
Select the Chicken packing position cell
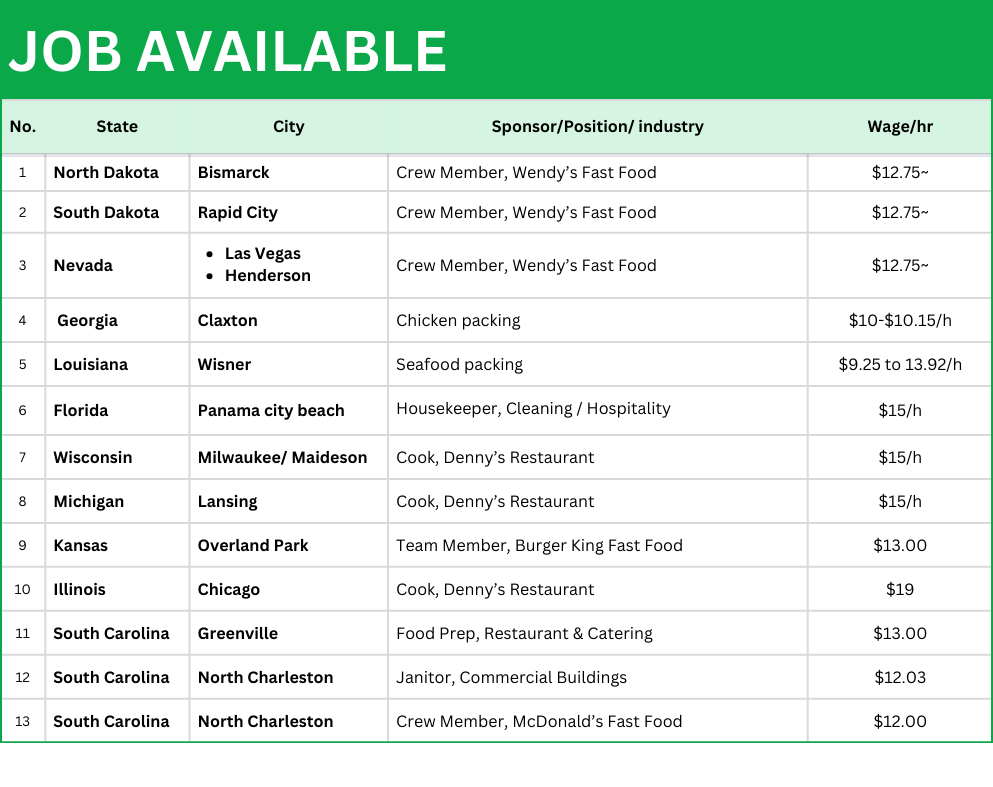(458, 321)
